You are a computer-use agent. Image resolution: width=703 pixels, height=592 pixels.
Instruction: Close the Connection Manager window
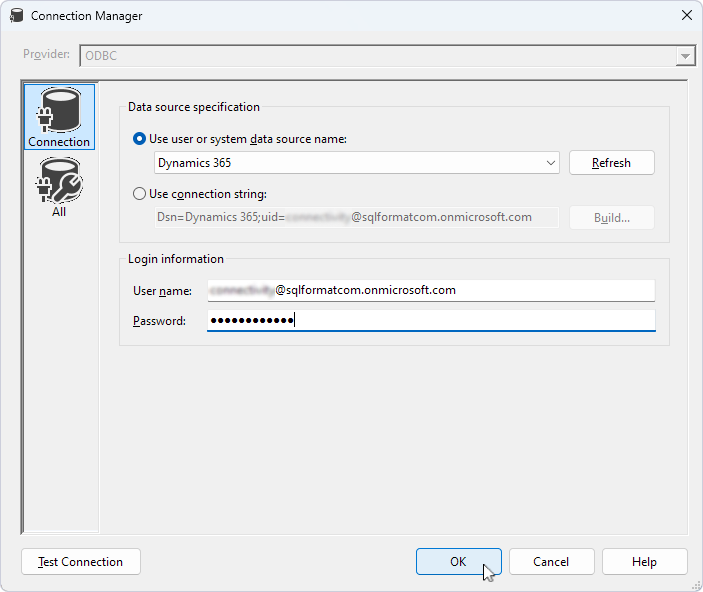pos(686,15)
